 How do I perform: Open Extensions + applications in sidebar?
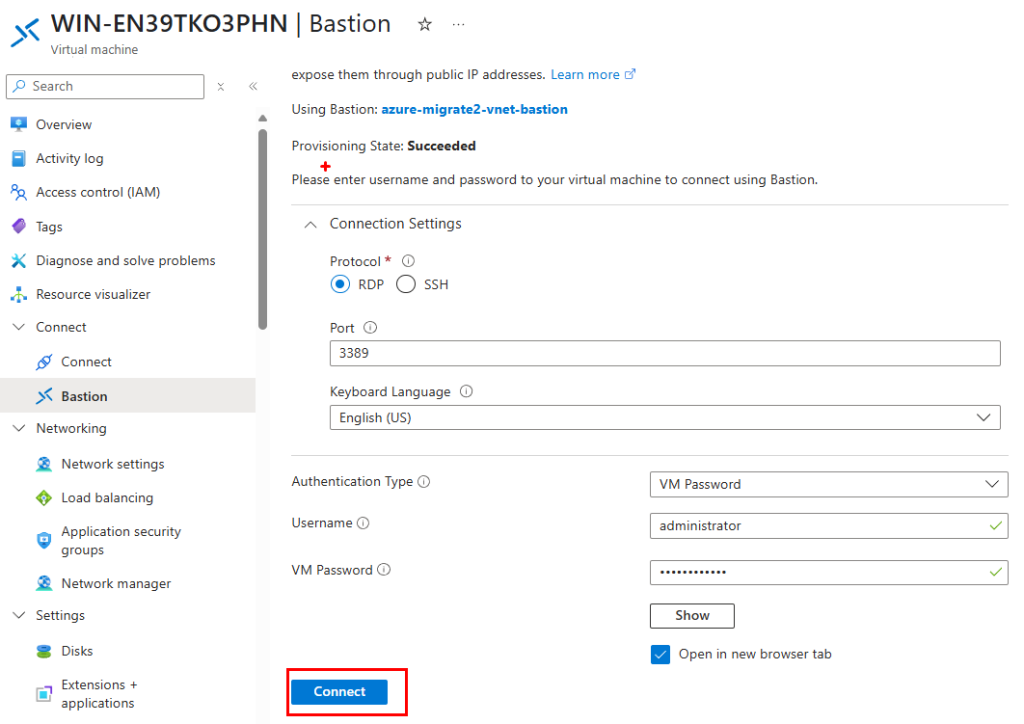99,694
